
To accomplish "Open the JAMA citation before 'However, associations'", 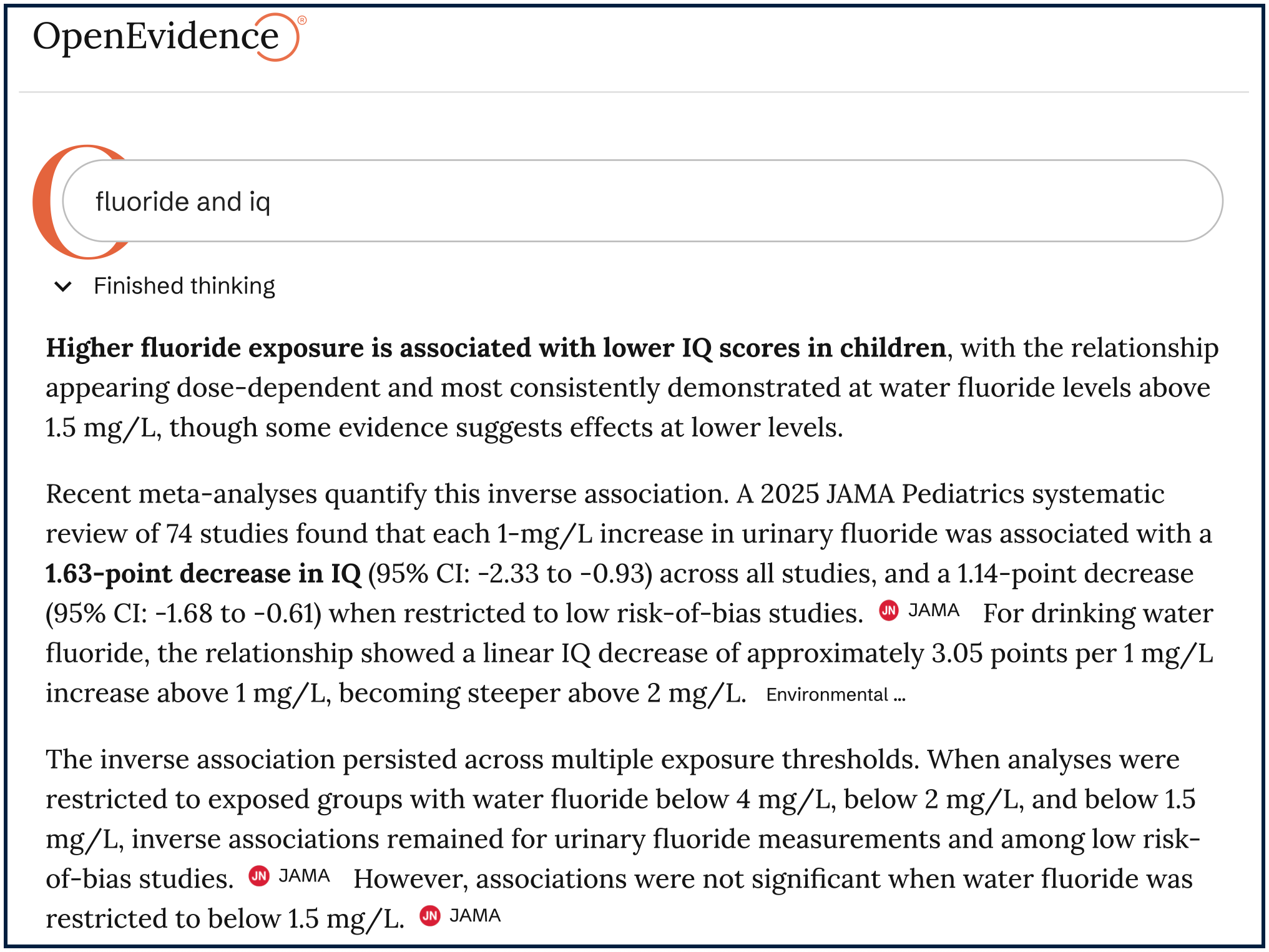I will (304, 876).
